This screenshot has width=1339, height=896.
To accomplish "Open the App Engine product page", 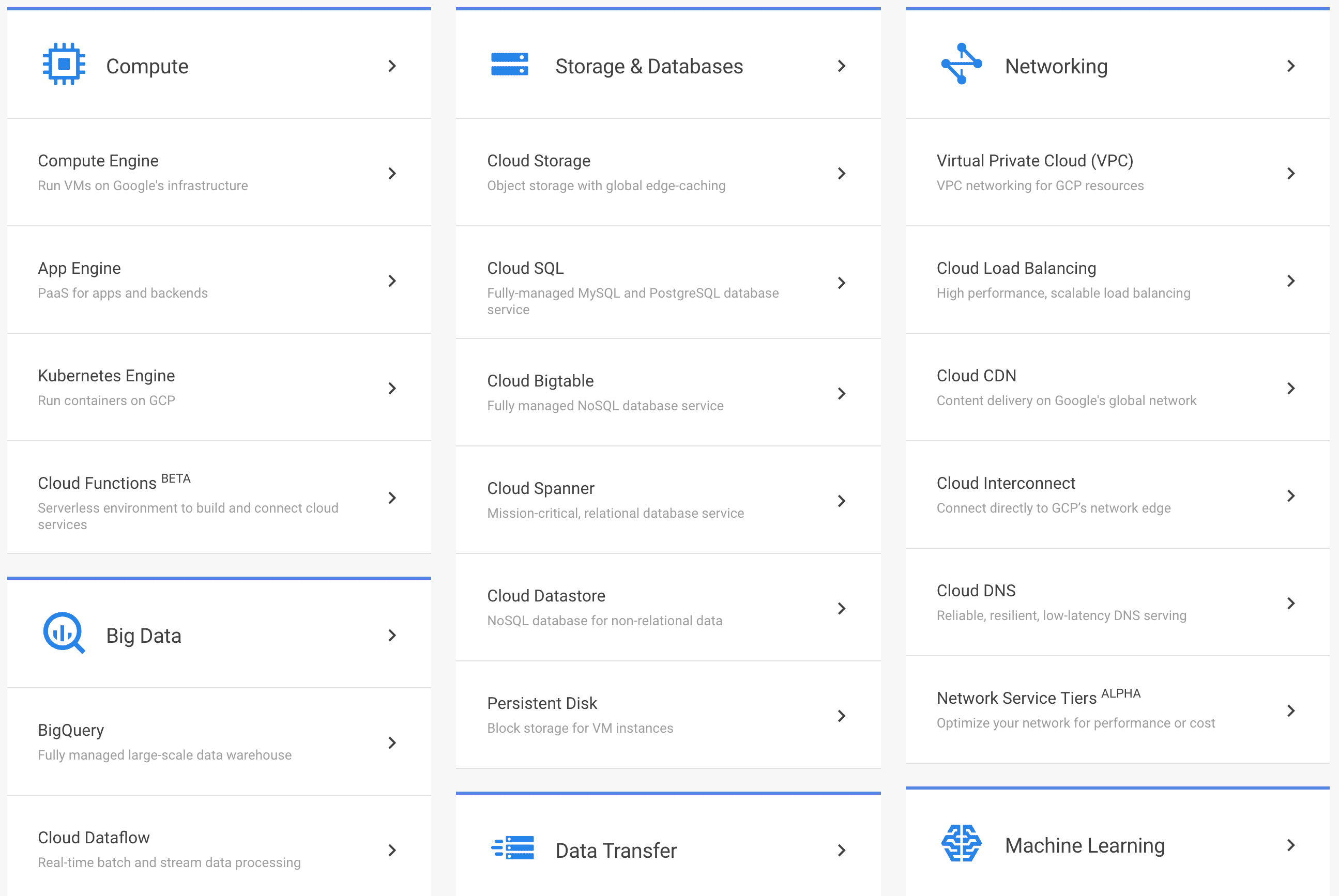I will [x=80, y=268].
